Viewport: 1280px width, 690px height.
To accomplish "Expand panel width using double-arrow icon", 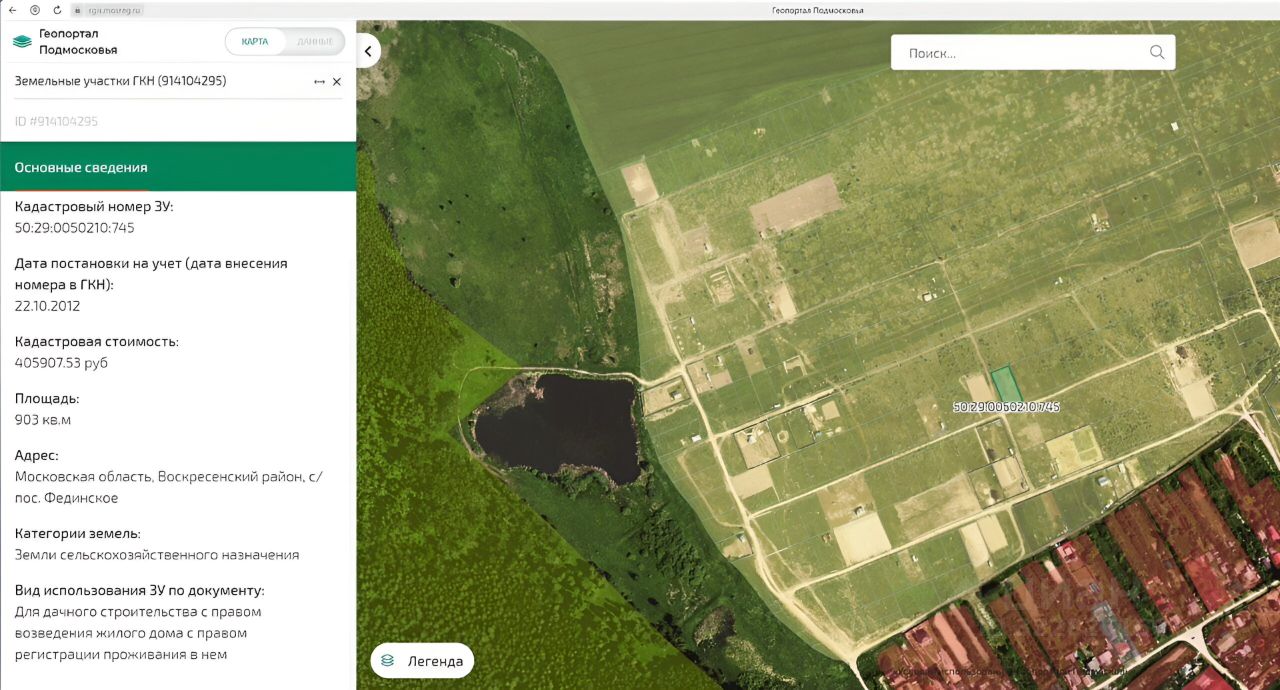I will [319, 82].
